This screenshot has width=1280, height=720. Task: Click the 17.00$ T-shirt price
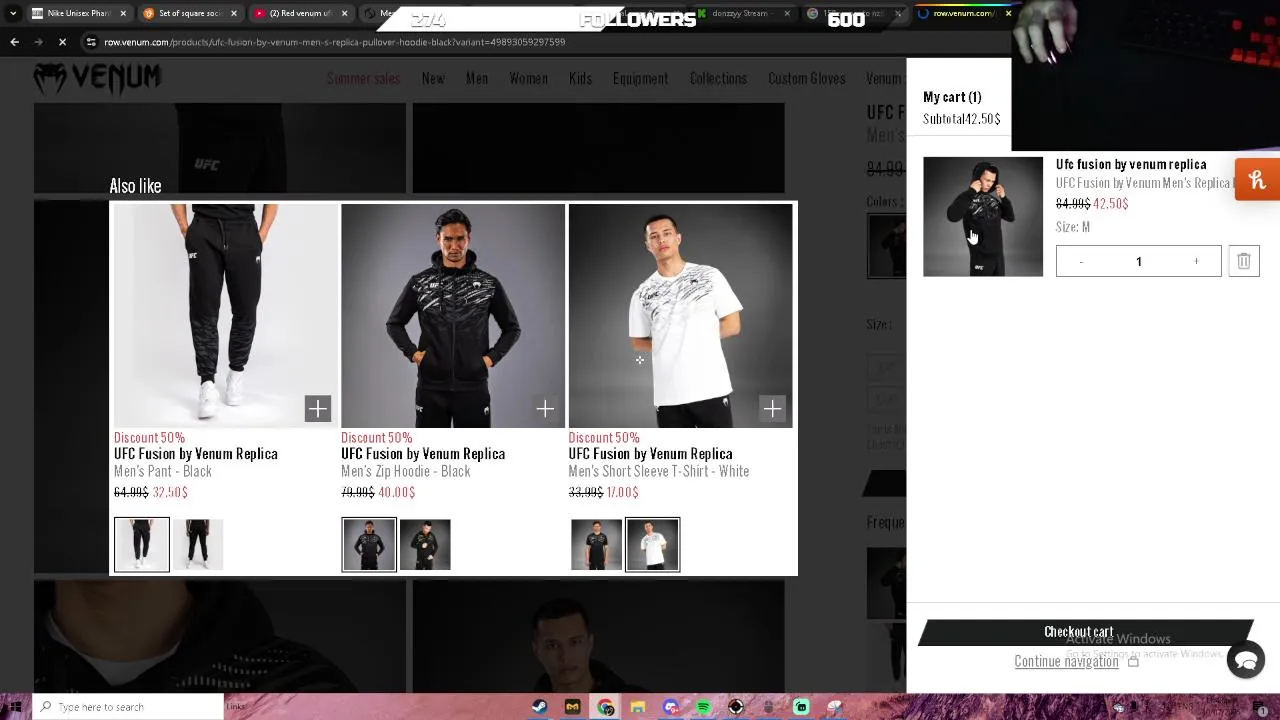623,492
